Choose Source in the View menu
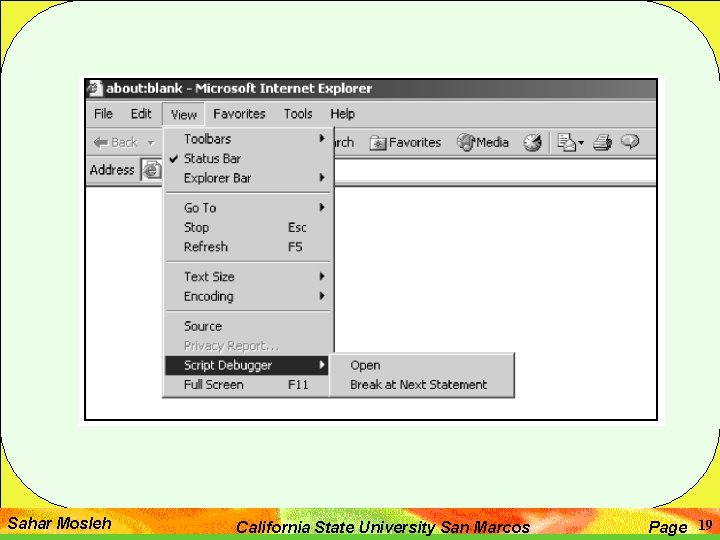 tap(248, 326)
